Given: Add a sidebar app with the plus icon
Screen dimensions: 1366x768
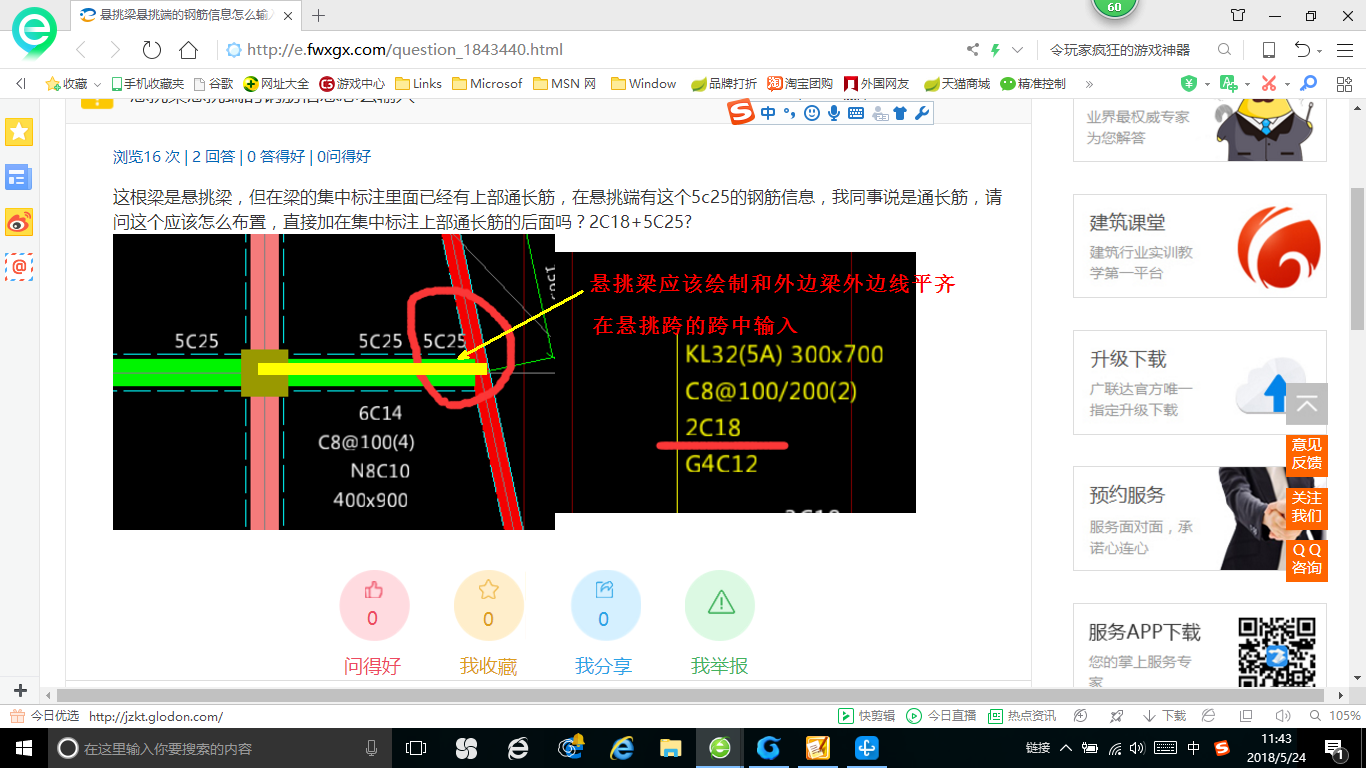Looking at the screenshot, I should coord(20,691).
